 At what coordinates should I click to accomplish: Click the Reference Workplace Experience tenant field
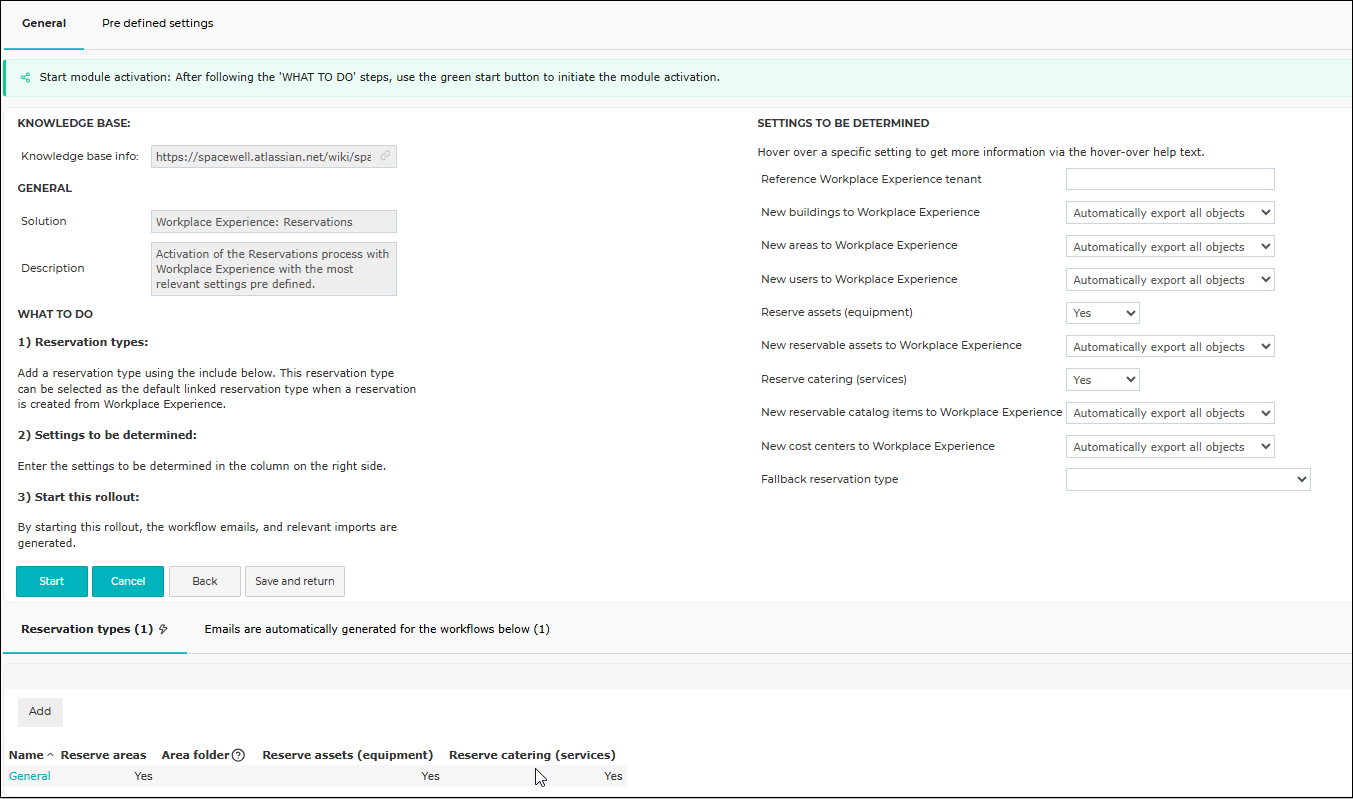tap(1170, 179)
